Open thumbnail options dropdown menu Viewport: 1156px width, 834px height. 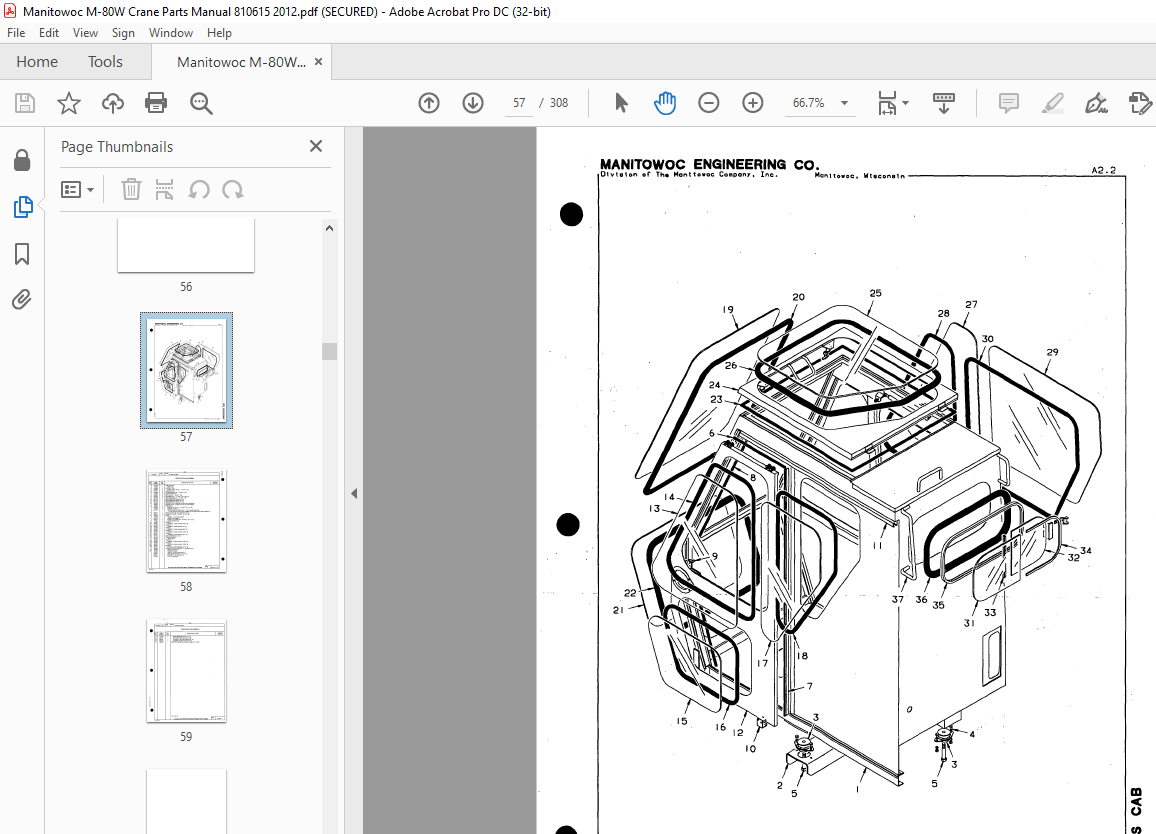(x=77, y=190)
